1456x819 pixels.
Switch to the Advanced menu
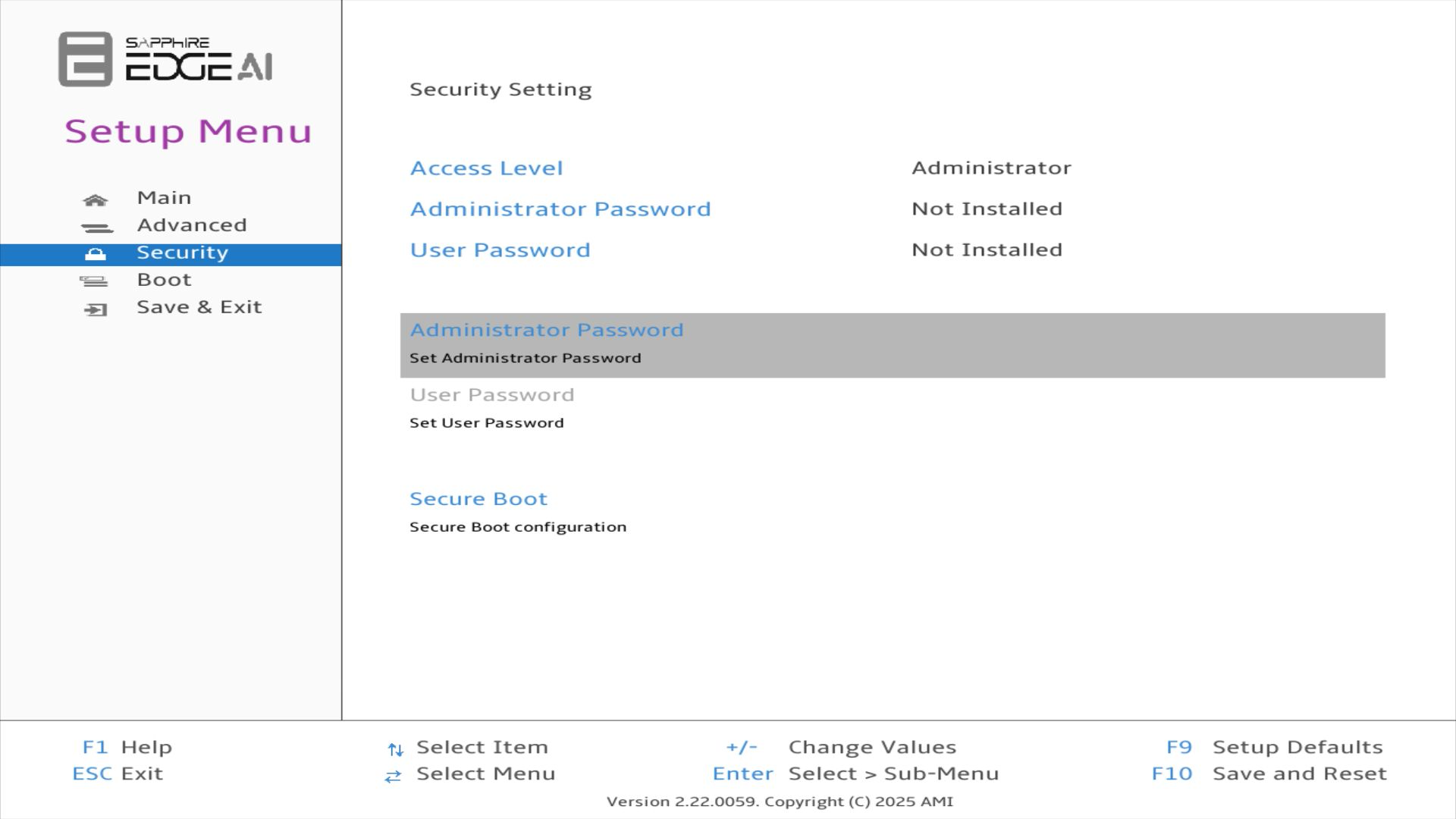coord(191,225)
